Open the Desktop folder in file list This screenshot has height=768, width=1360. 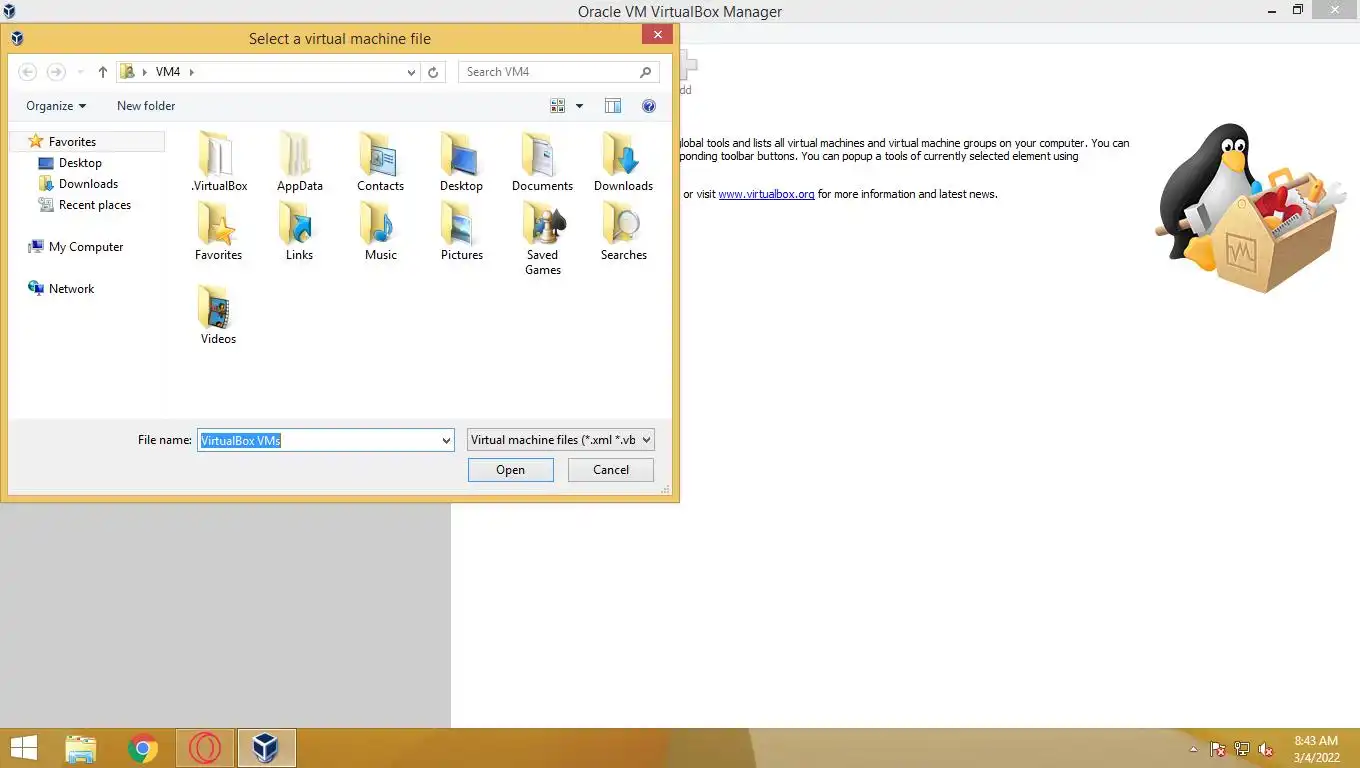pos(461,162)
